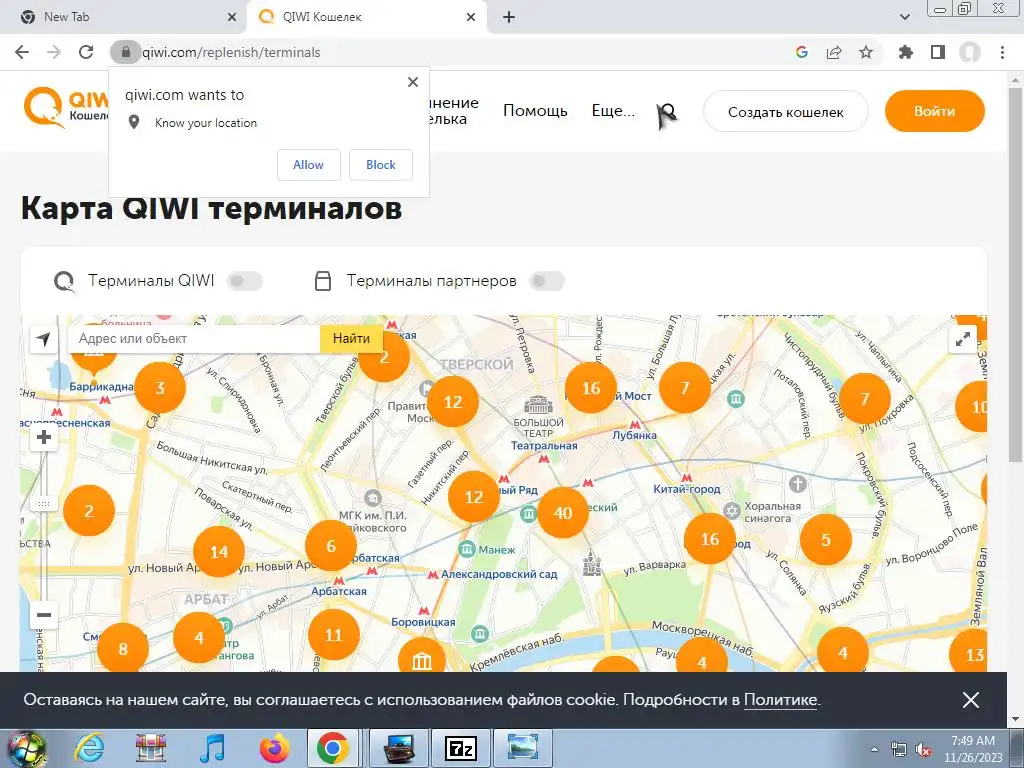Open the Еще... menu item
1024x768 pixels.
613,110
